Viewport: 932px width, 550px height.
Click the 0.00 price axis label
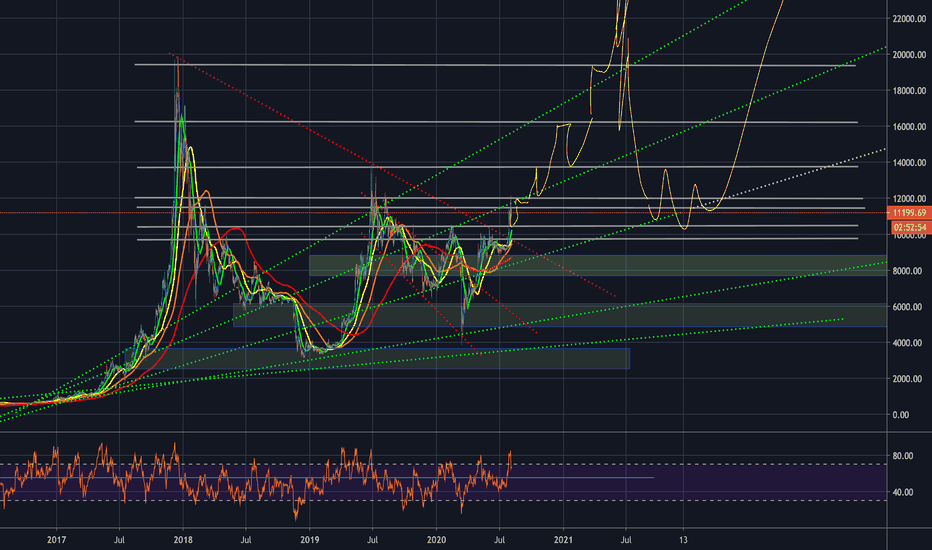[901, 415]
